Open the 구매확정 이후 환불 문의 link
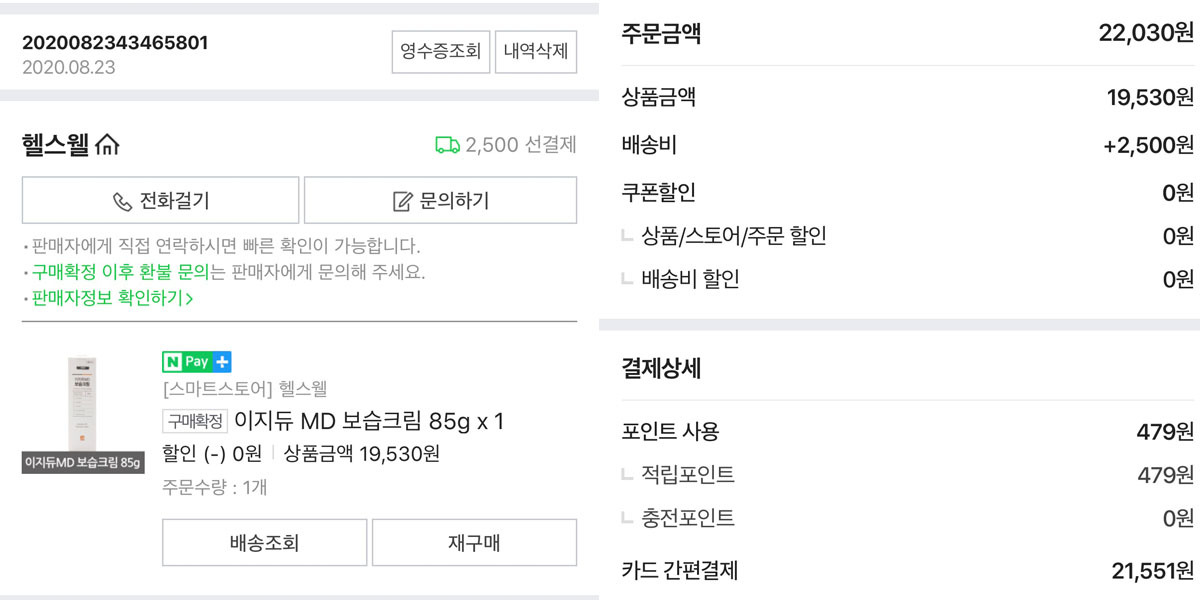This screenshot has height=600, width=1200. (x=120, y=272)
